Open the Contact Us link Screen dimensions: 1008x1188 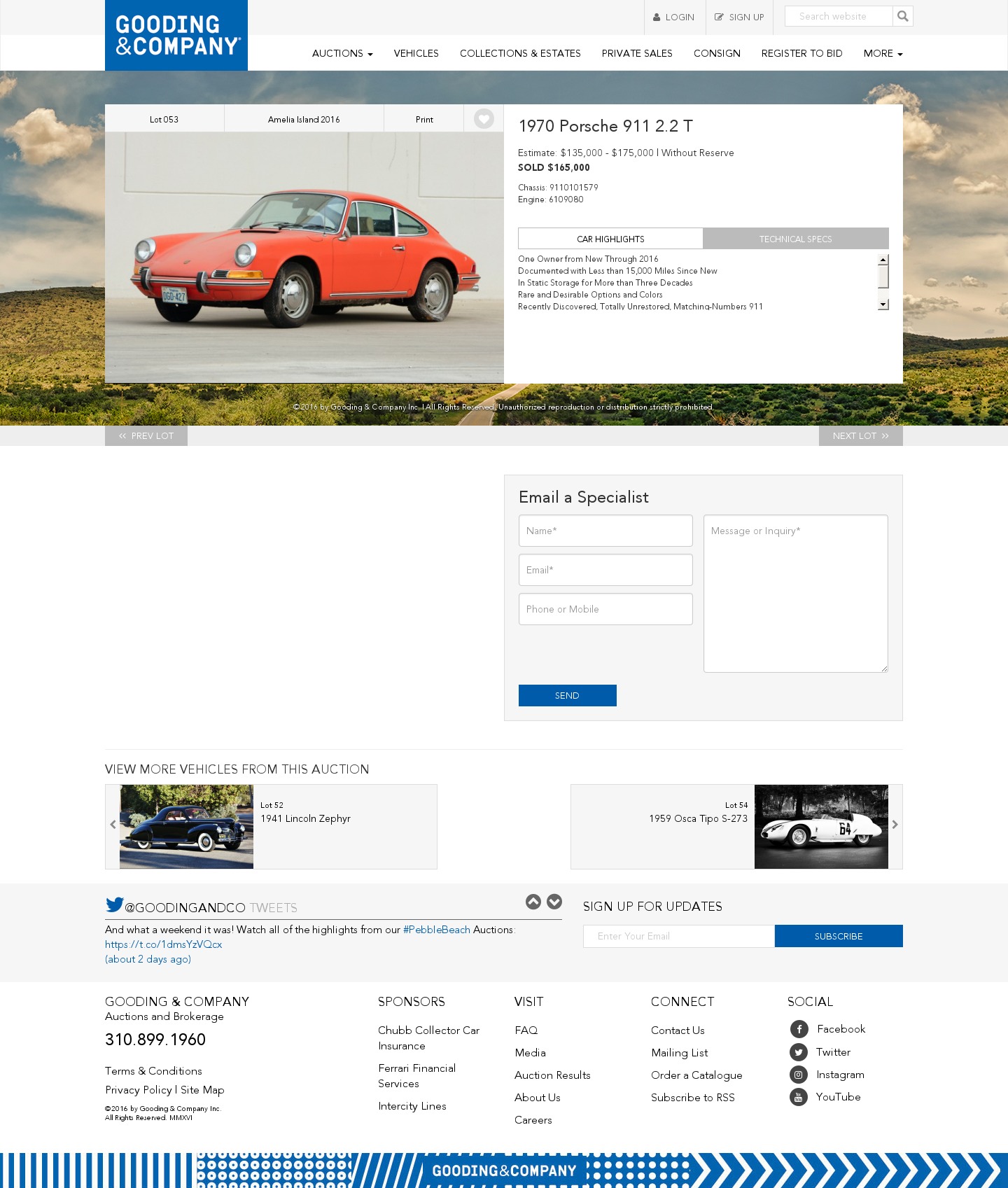click(678, 1030)
